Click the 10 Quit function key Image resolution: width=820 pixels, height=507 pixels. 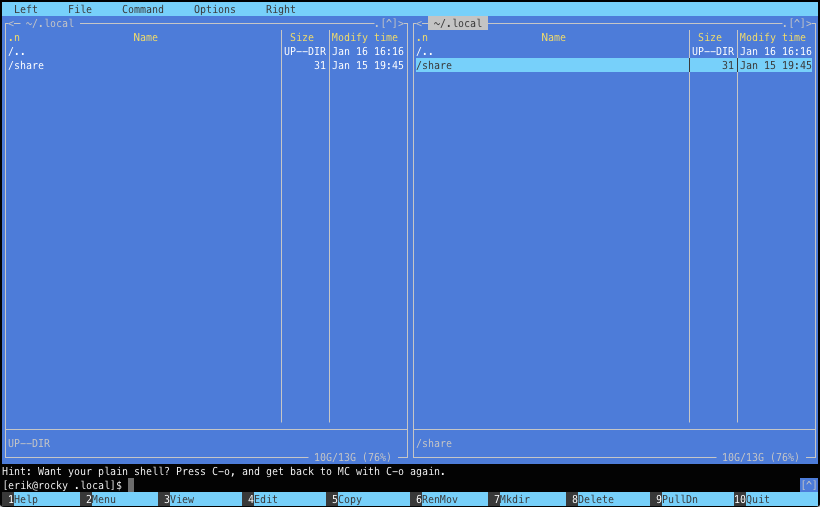click(776, 499)
